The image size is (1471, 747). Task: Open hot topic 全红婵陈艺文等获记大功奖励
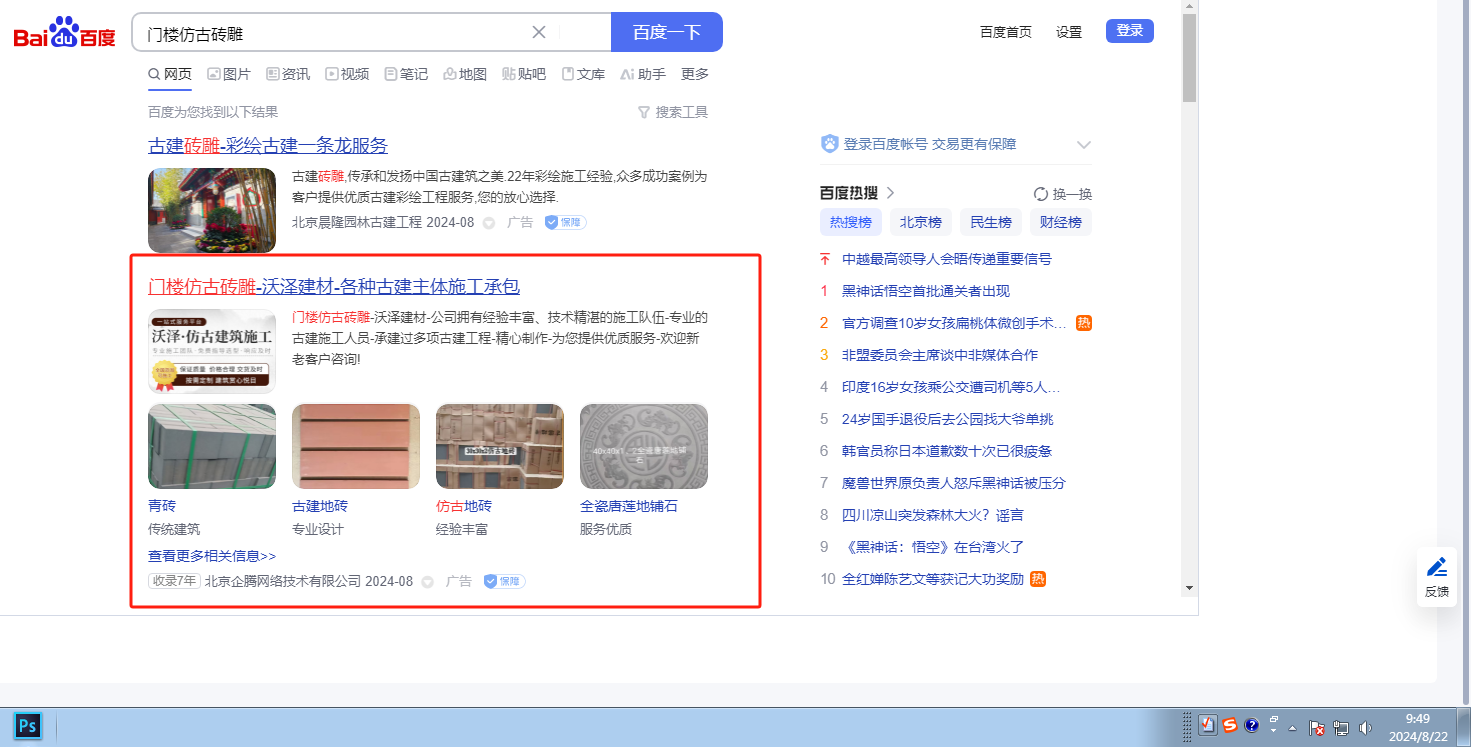click(933, 579)
